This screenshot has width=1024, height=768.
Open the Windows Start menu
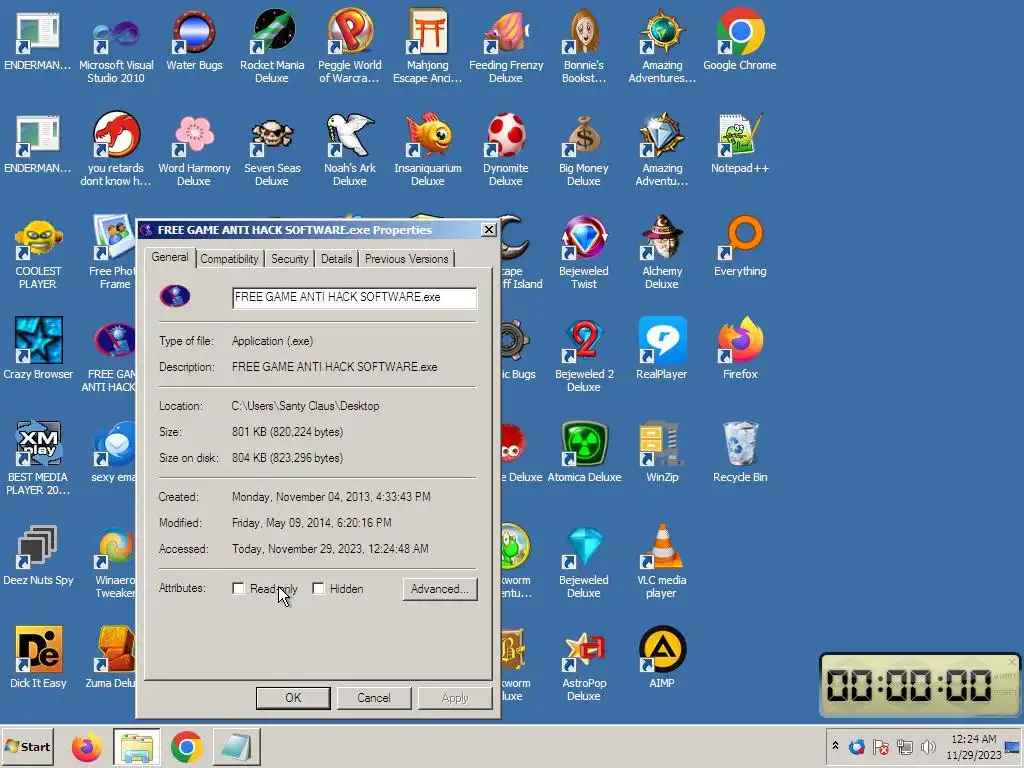[x=28, y=746]
